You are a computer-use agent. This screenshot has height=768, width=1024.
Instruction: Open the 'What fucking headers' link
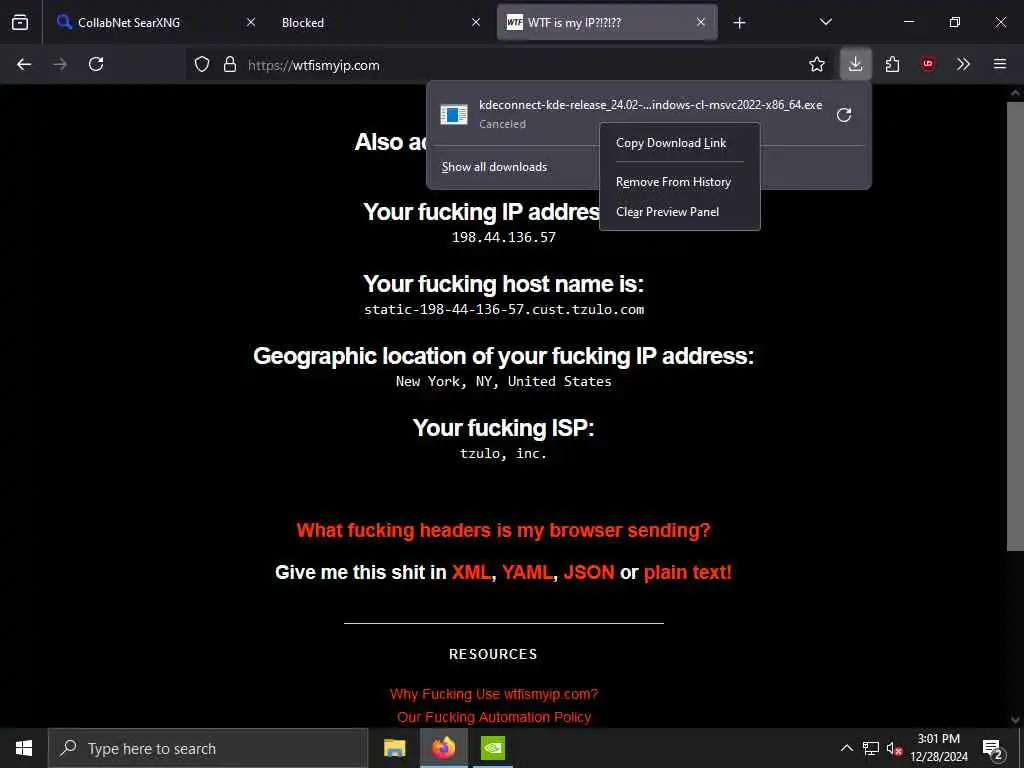(x=503, y=530)
